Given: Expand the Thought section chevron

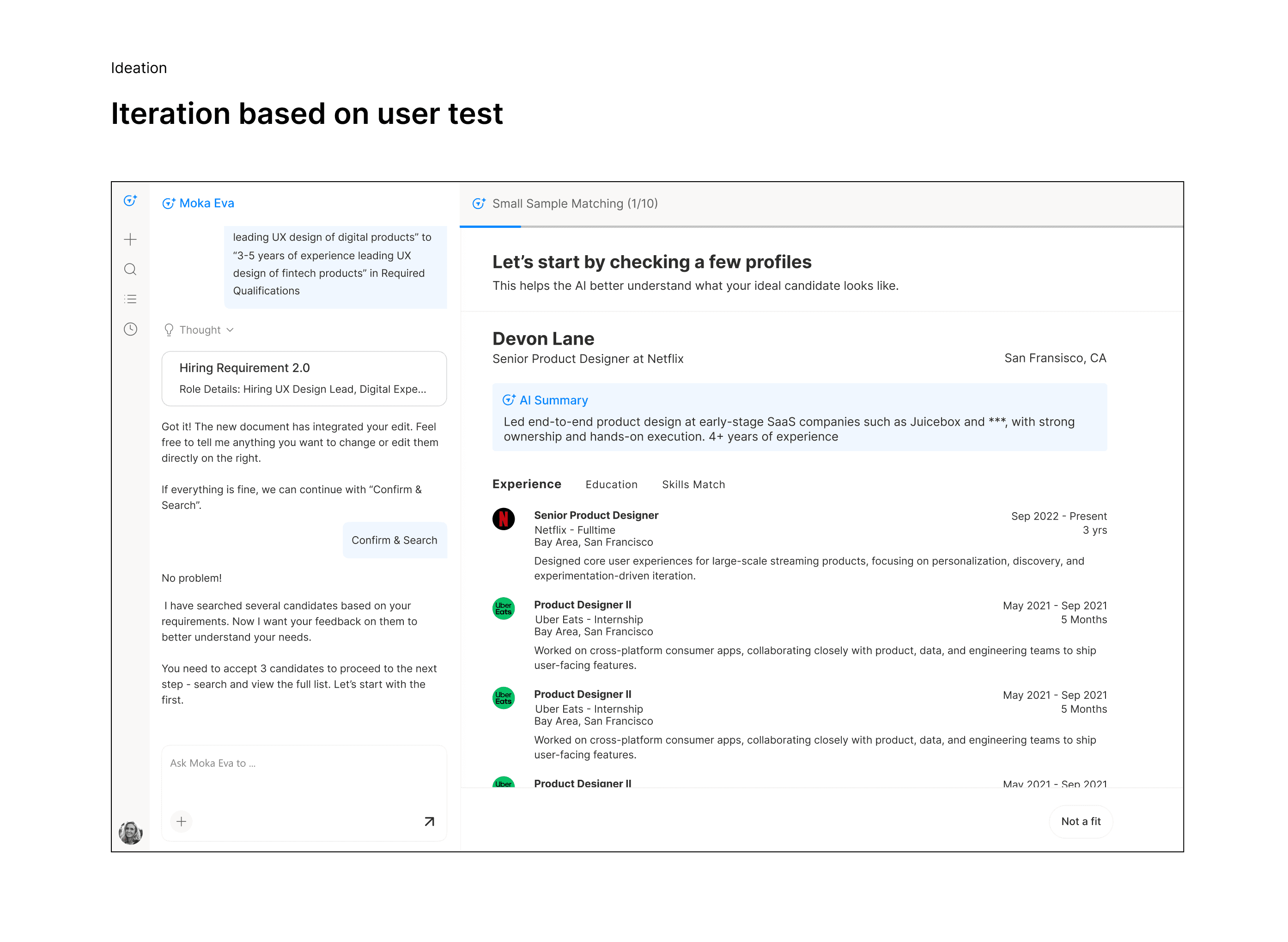Looking at the screenshot, I should click(x=230, y=330).
